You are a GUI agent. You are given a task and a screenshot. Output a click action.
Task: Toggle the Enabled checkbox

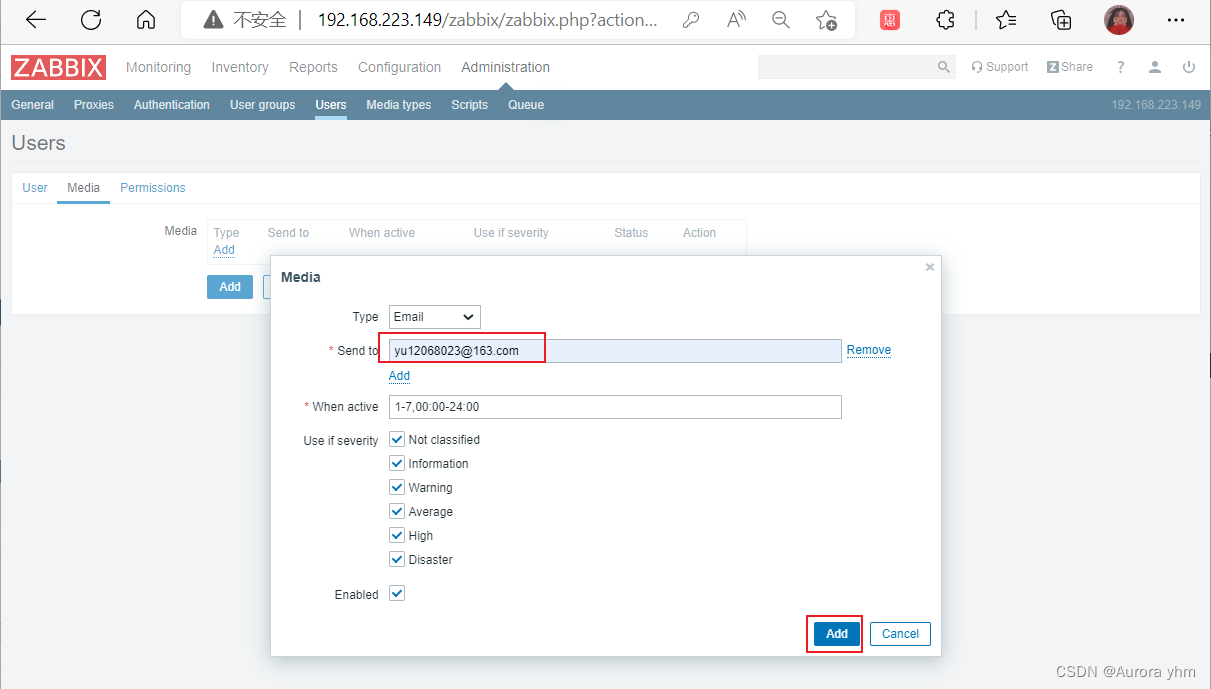pyautogui.click(x=397, y=593)
